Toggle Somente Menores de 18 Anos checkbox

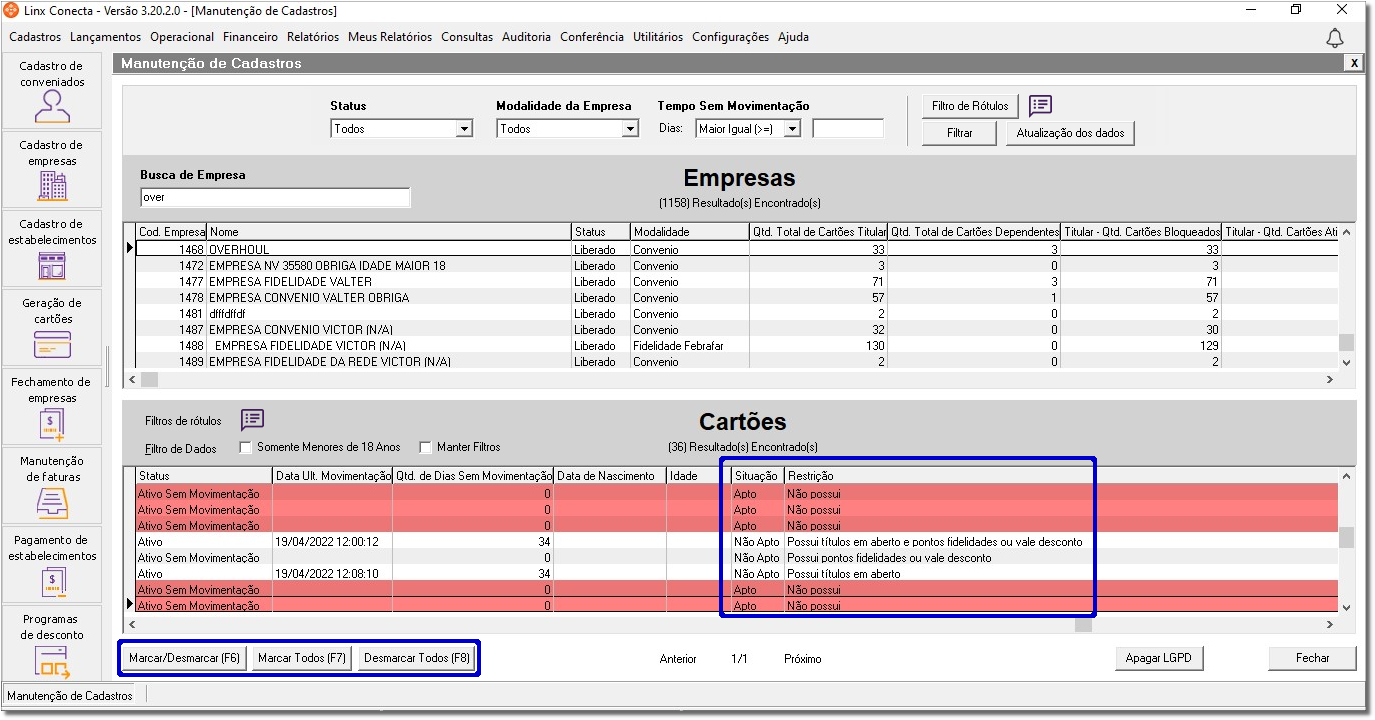click(246, 447)
